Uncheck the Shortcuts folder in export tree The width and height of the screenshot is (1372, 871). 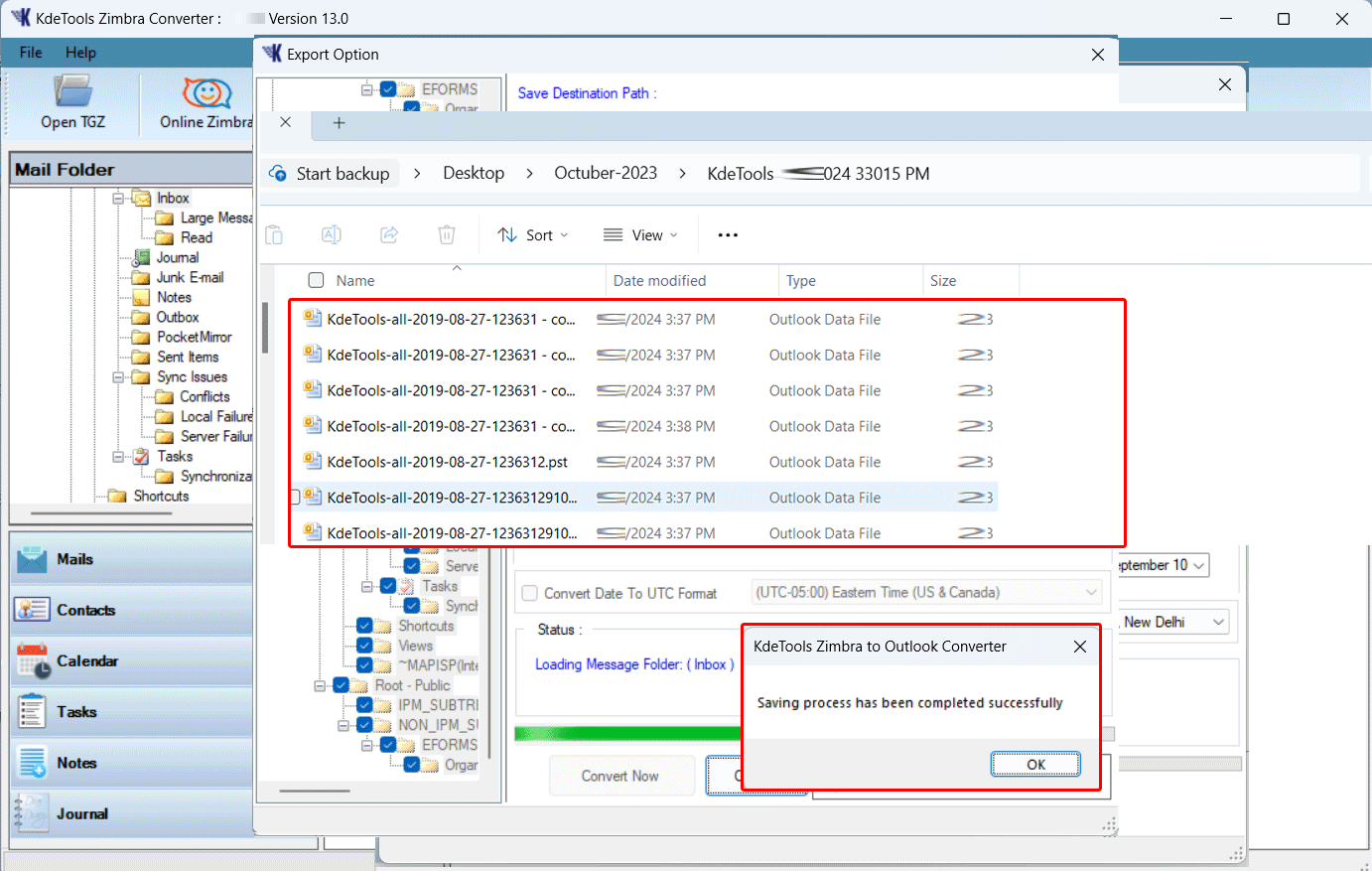(x=363, y=626)
